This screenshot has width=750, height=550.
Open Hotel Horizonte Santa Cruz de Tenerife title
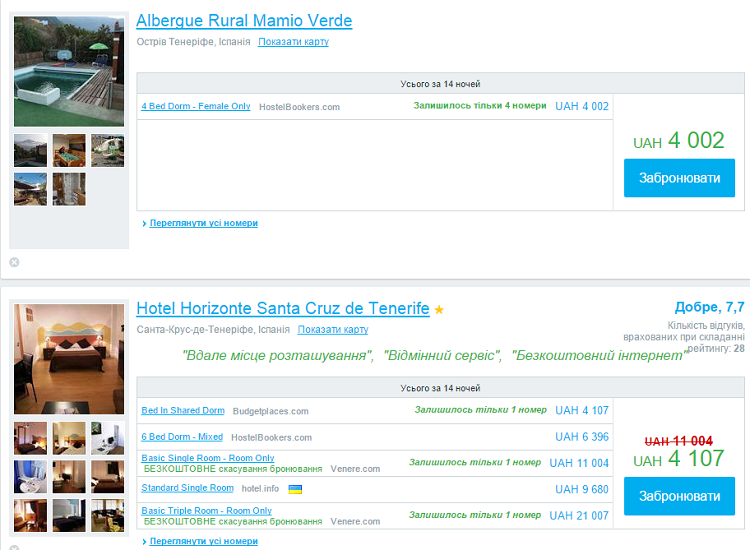282,308
